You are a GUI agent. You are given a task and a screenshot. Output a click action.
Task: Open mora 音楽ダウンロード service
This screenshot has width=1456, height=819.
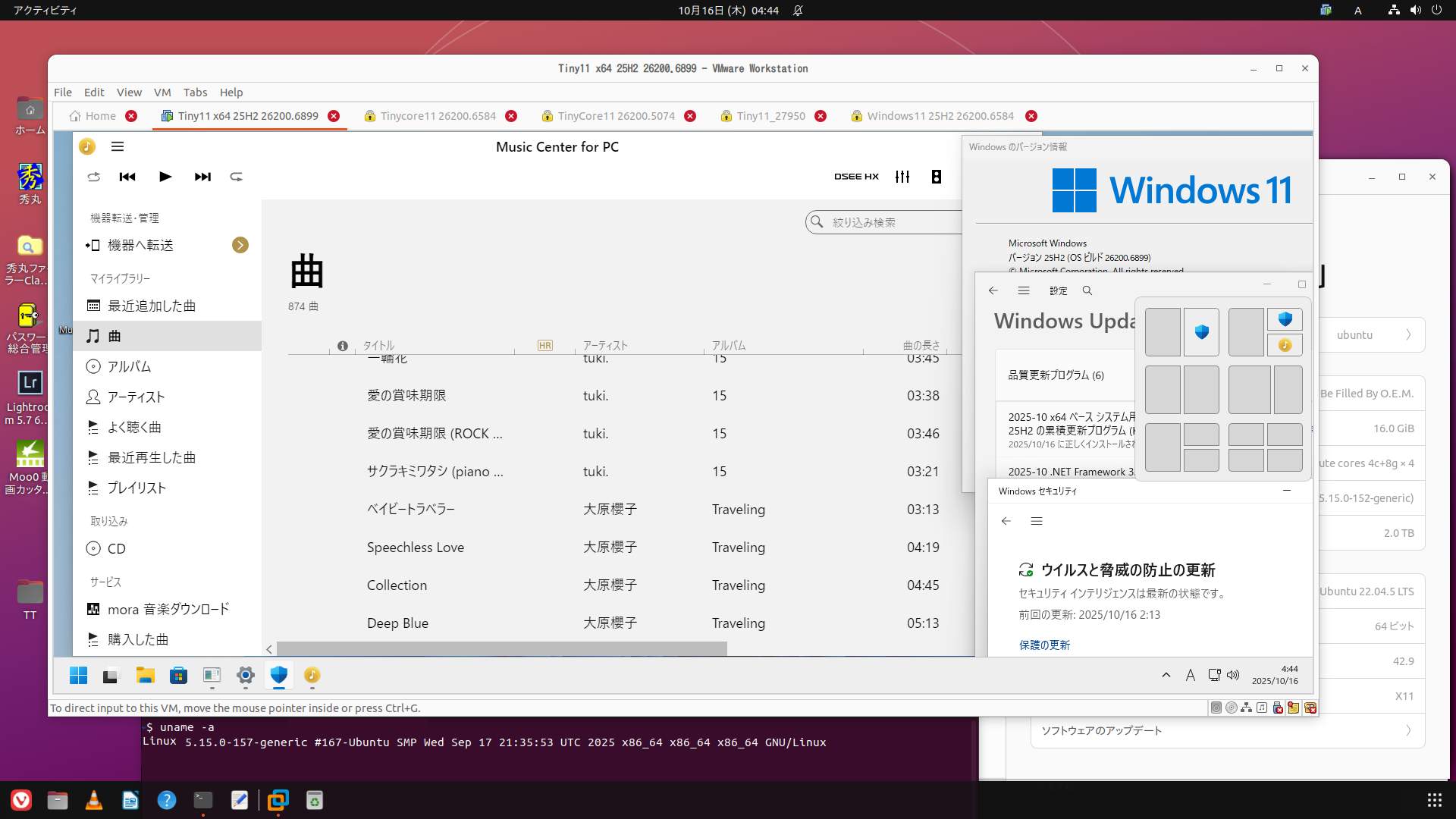tap(168, 609)
